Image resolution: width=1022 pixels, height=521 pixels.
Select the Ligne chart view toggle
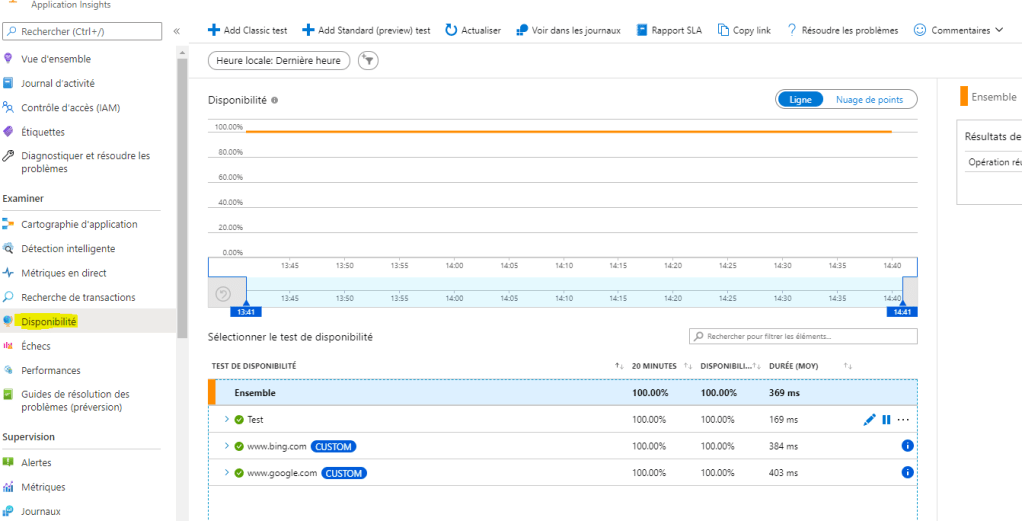point(800,99)
